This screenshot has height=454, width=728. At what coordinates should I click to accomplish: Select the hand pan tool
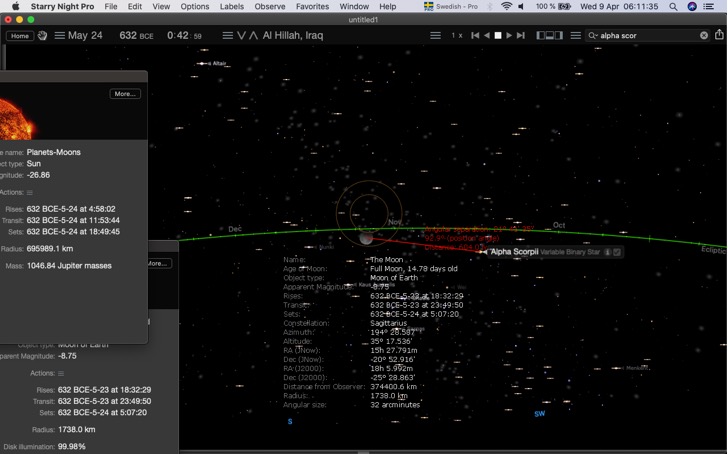pos(42,36)
